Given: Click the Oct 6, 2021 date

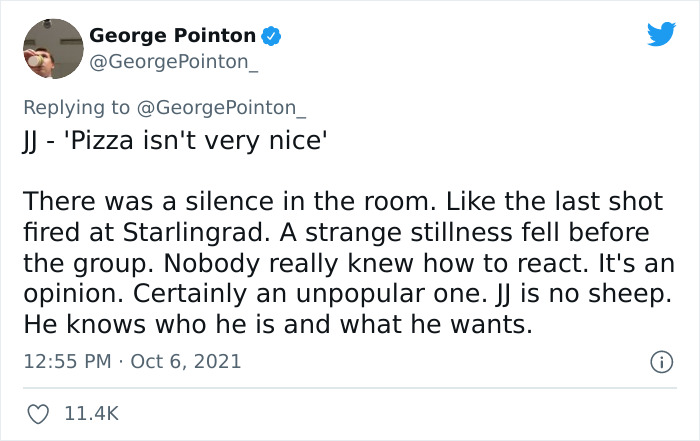Looking at the screenshot, I should point(185,361).
